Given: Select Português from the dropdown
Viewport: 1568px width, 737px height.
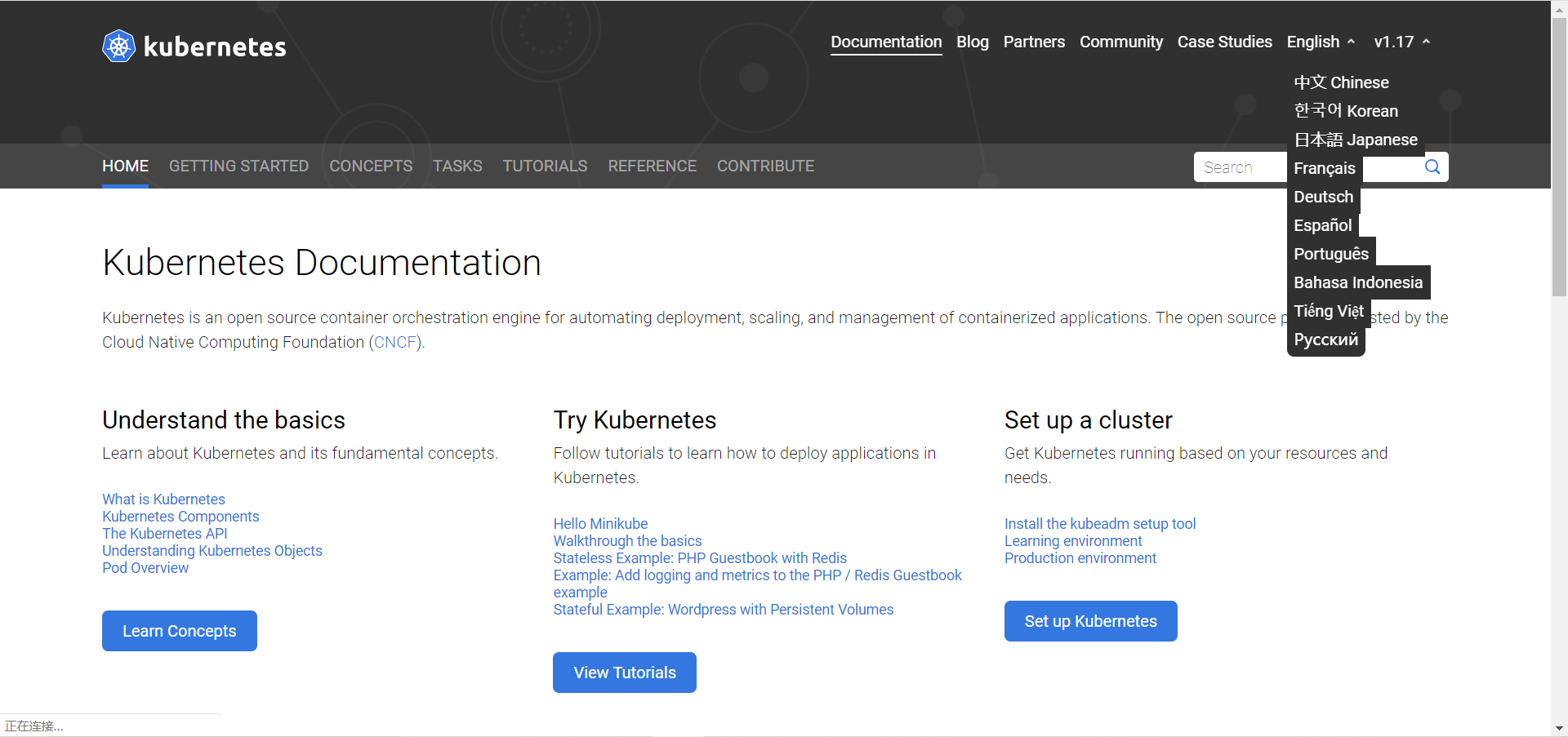Looking at the screenshot, I should click(x=1331, y=254).
